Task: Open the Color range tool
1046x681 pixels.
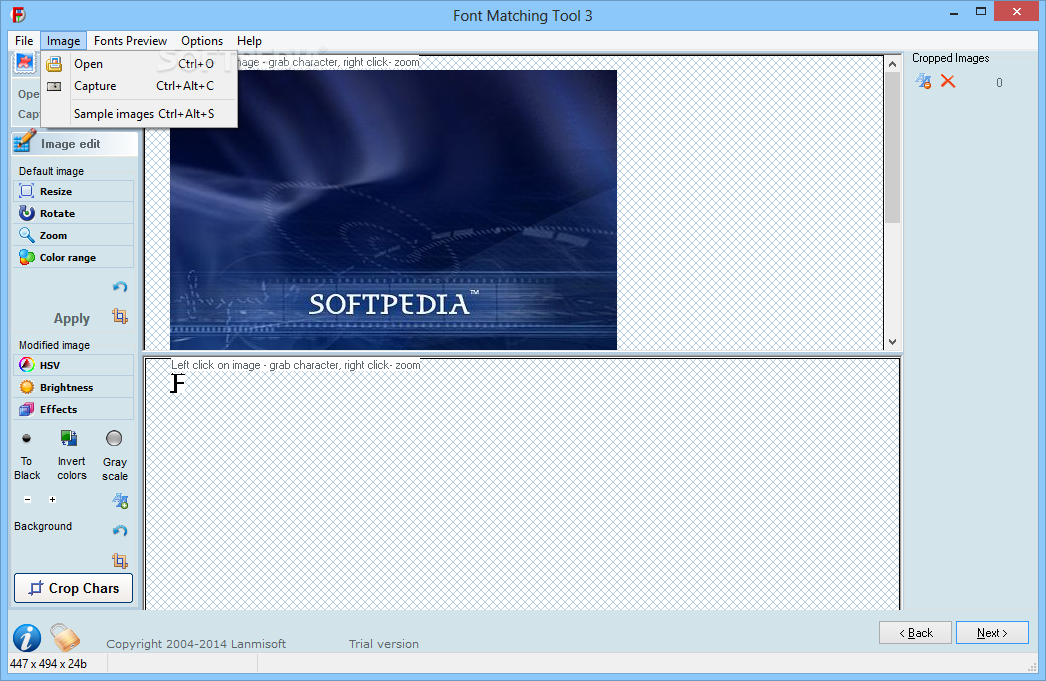Action: [x=73, y=257]
